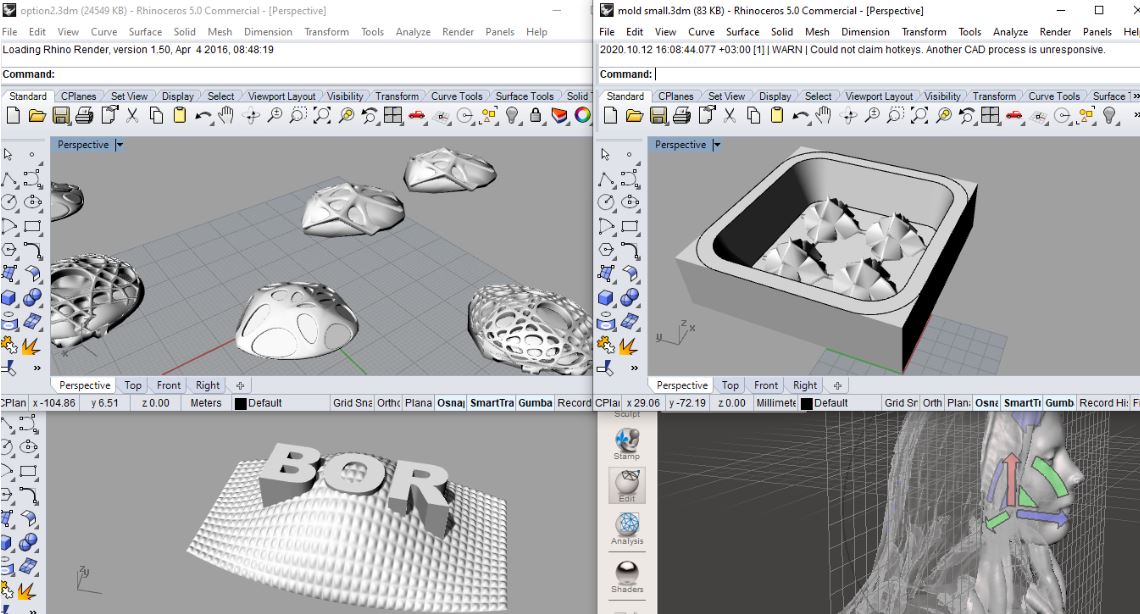Toggle Osnap in option2.3dm status bar
This screenshot has width=1140, height=614.
point(450,403)
